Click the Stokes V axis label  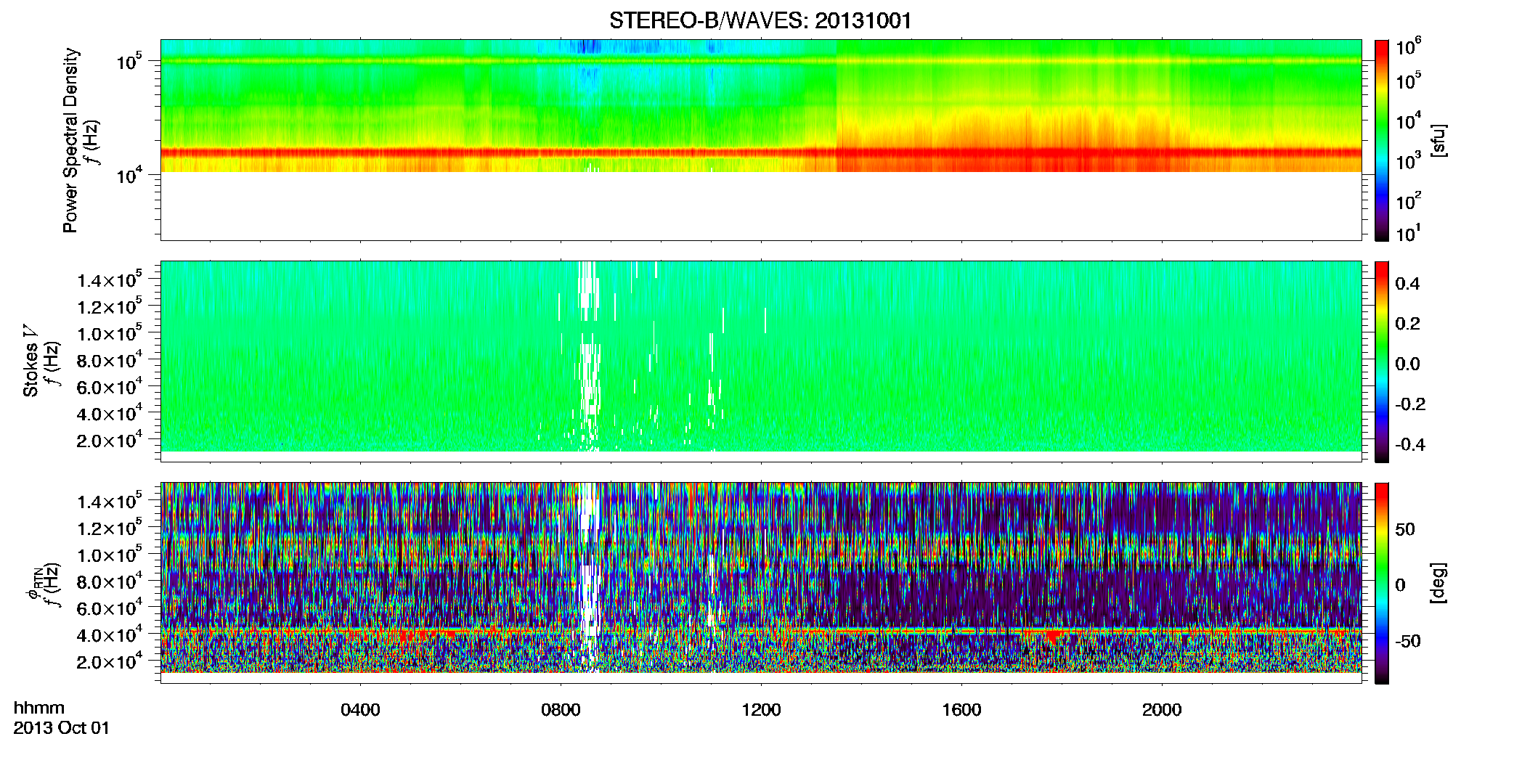click(x=31, y=361)
